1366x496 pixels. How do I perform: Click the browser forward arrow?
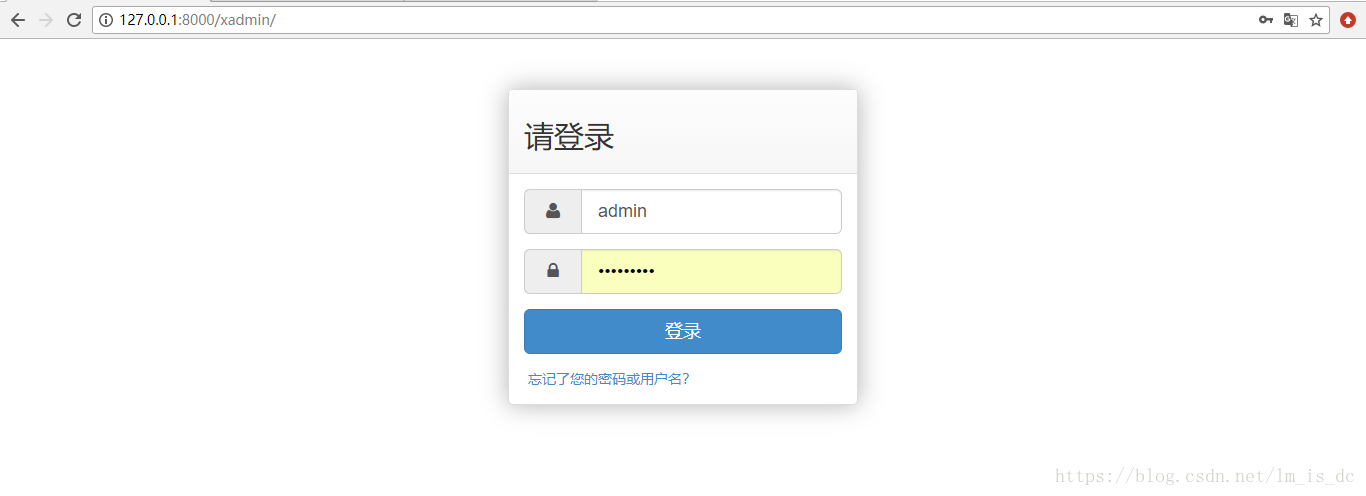coord(45,20)
